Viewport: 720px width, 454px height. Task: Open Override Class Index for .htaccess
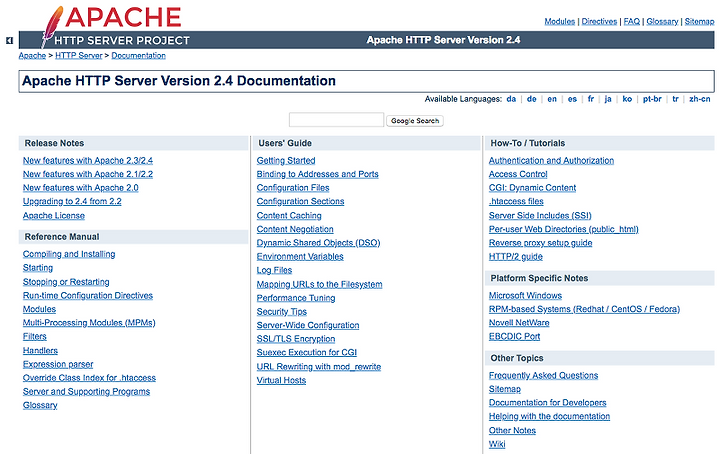(89, 378)
